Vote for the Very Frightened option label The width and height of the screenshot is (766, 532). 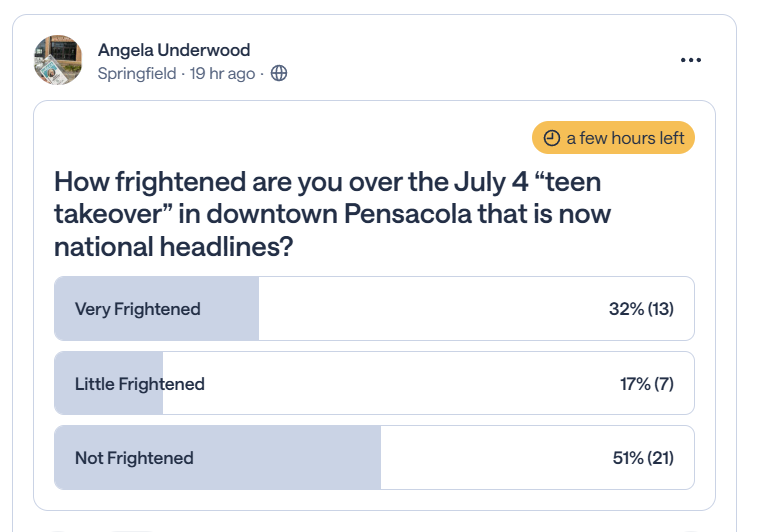[x=138, y=309]
